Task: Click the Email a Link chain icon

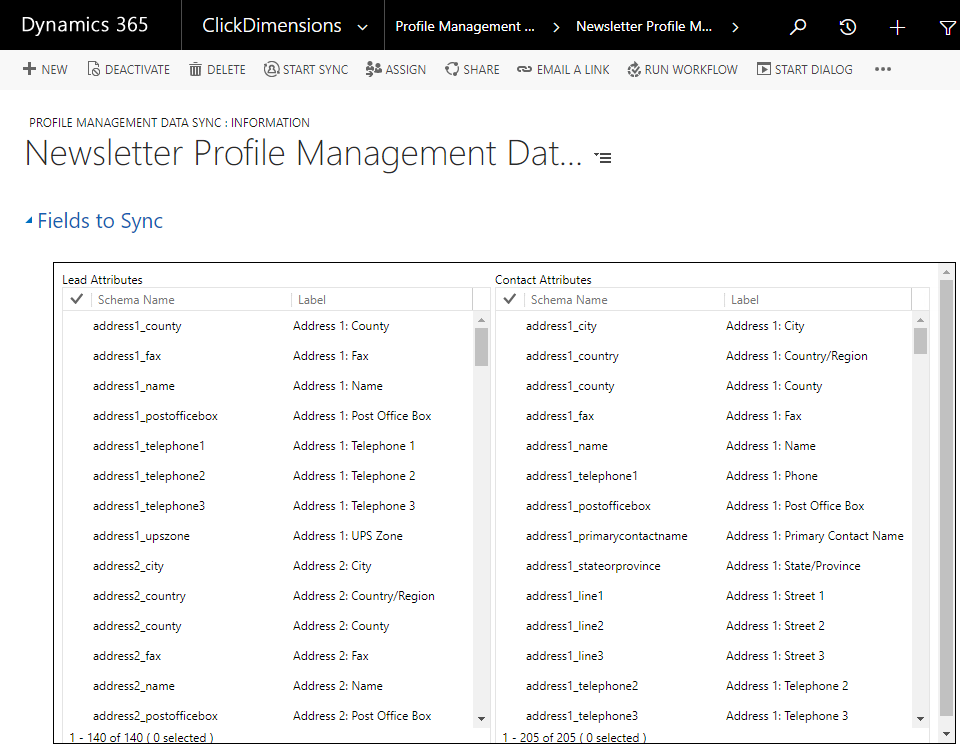Action: coord(524,70)
